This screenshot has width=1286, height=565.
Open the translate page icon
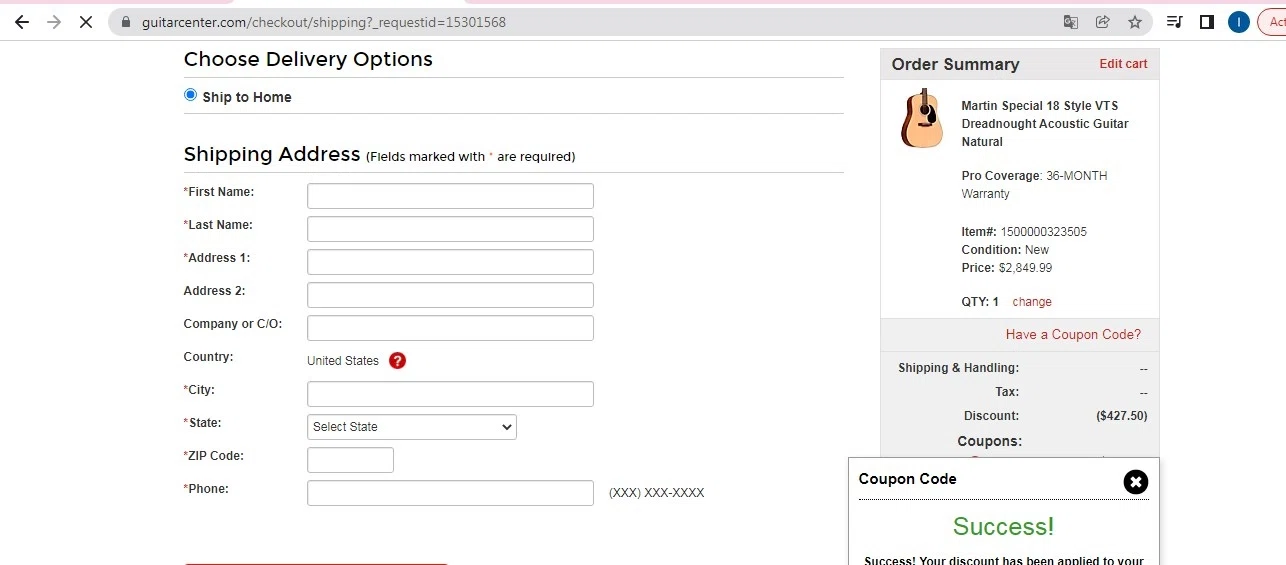1071,22
